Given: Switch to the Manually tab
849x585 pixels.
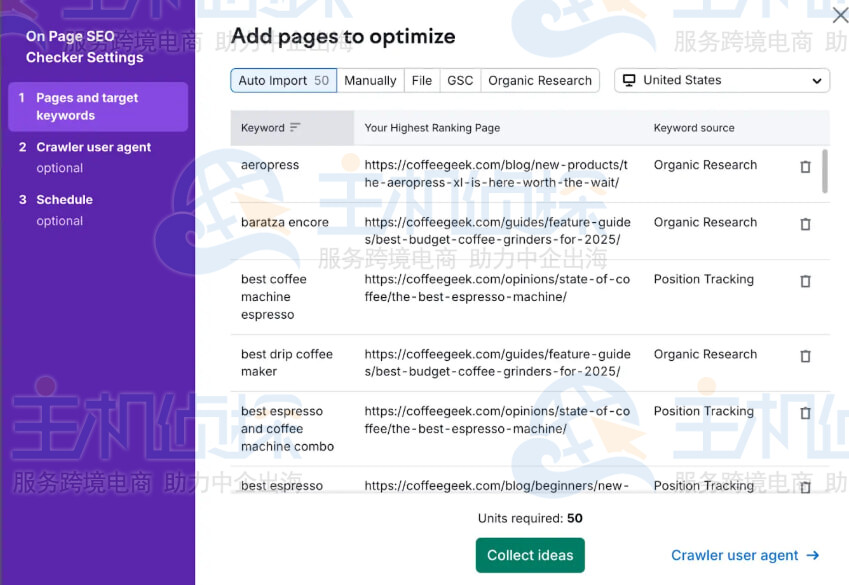Looking at the screenshot, I should pyautogui.click(x=370, y=80).
